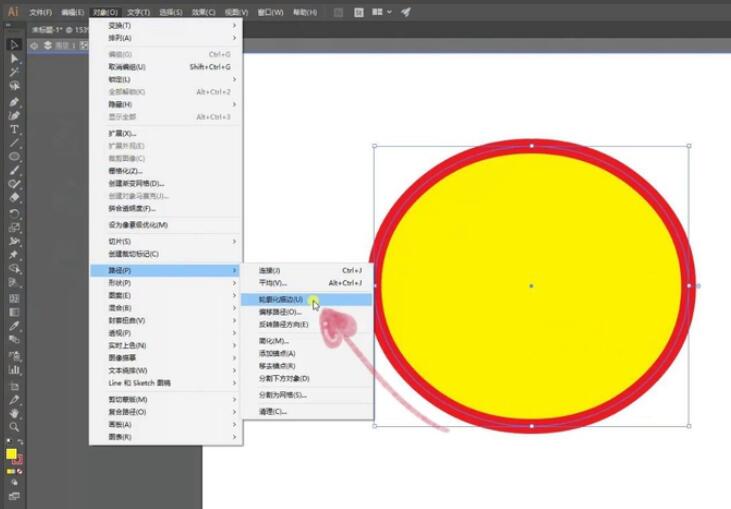Expand the 隐藏(H) submenu
This screenshot has width=731, height=509.
pos(166,104)
